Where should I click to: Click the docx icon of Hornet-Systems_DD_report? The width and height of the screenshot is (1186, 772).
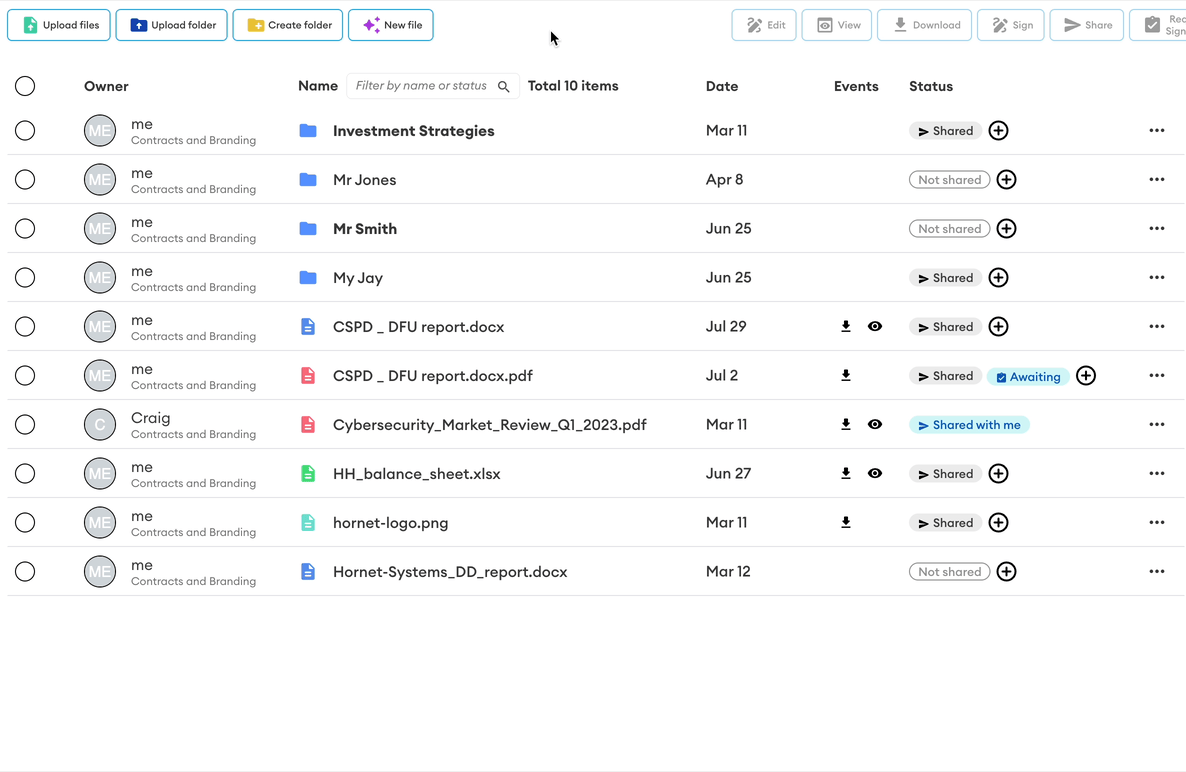tap(308, 572)
